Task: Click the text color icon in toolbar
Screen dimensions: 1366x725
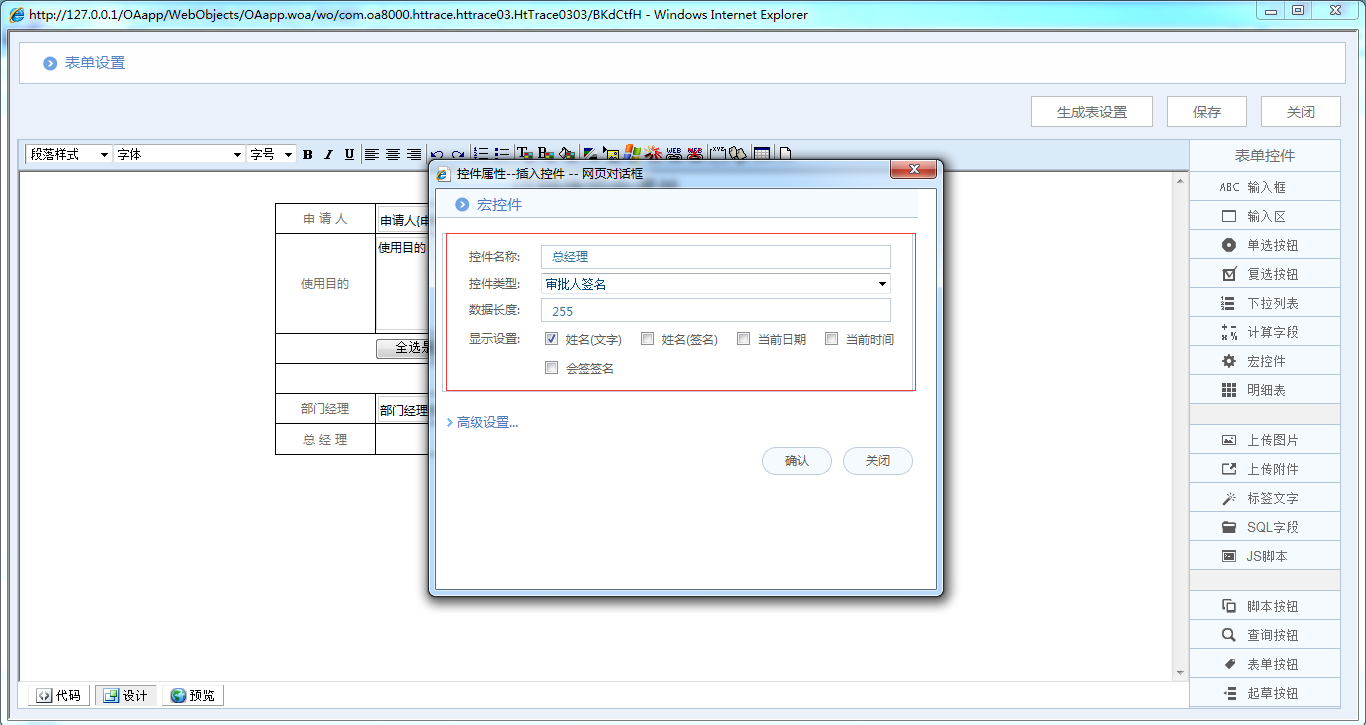Action: [x=523, y=154]
